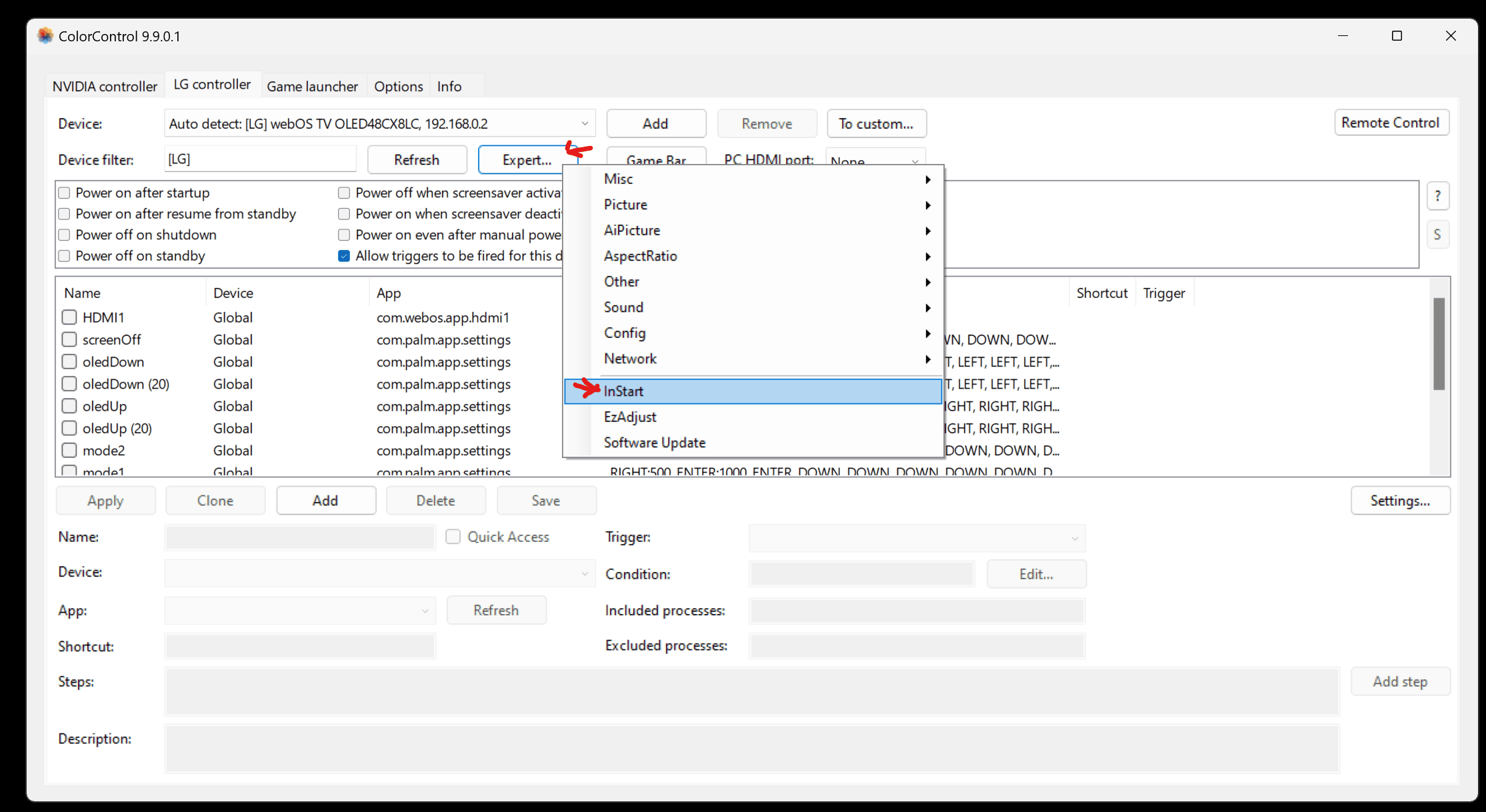Open the Remote Control window

coord(1391,123)
